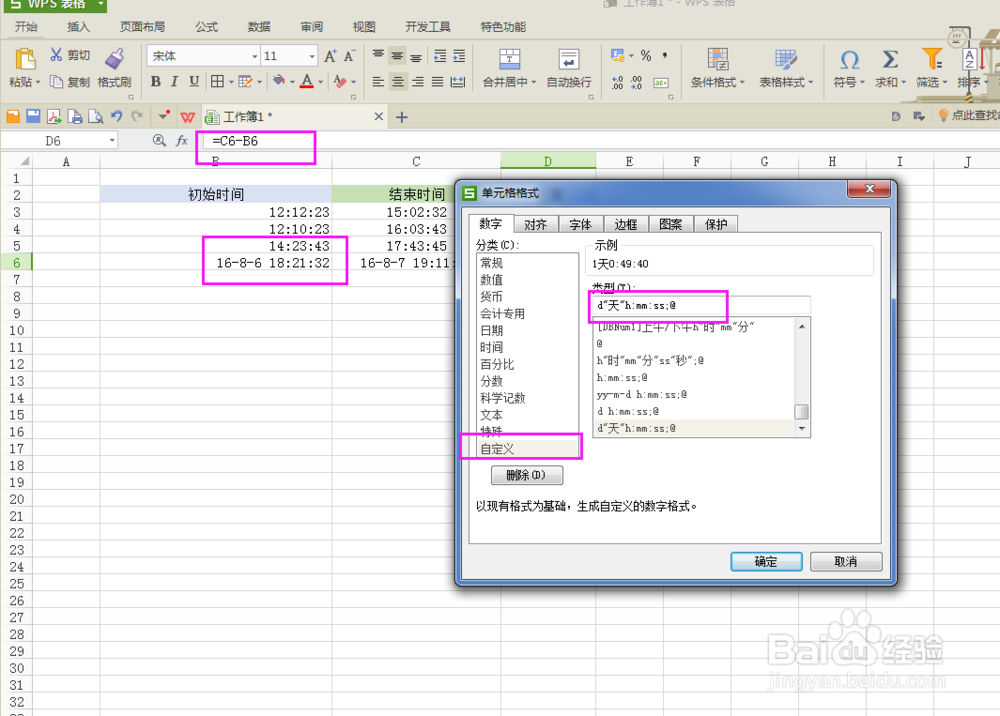Screen dimensions: 1000x716
Task: Select h:mm:ss;@ format in type list
Action: tap(694, 377)
